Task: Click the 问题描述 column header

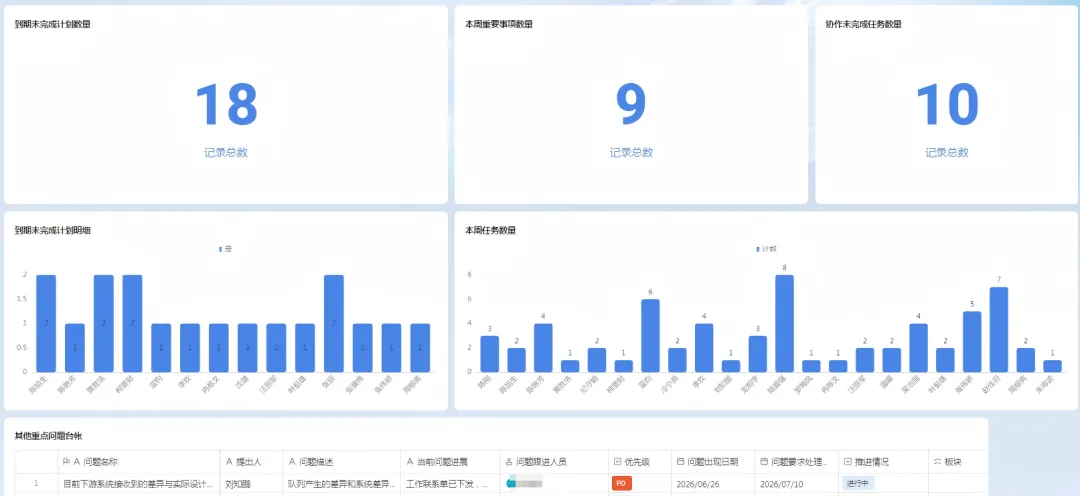Action: click(x=342, y=462)
